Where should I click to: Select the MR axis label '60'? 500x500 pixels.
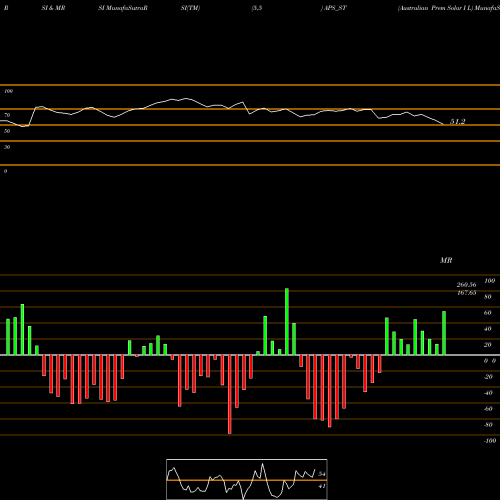tap(488, 313)
